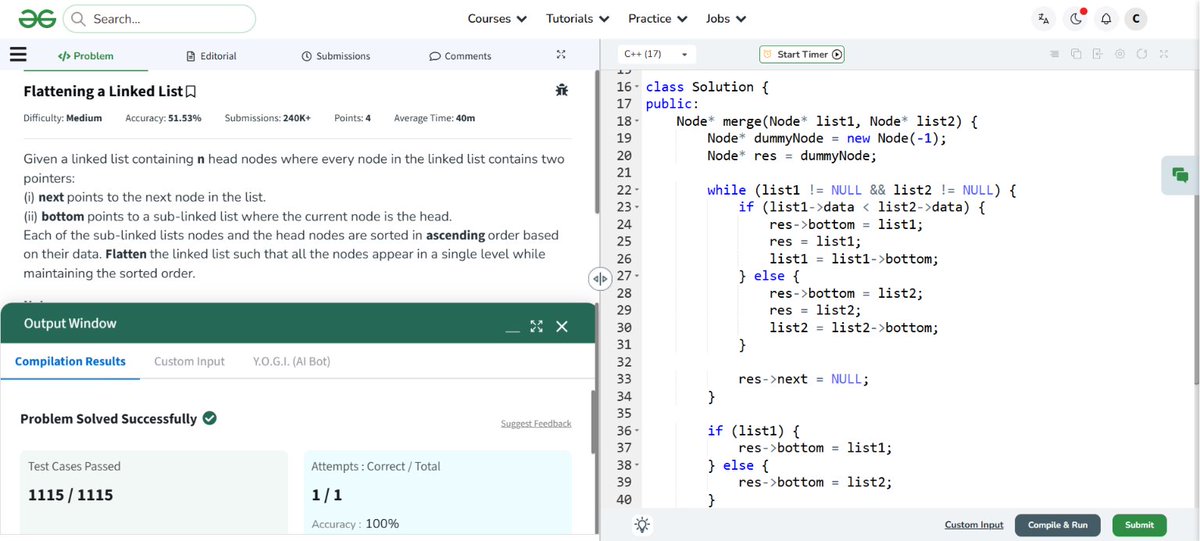Open the language translate icon

tap(1044, 19)
